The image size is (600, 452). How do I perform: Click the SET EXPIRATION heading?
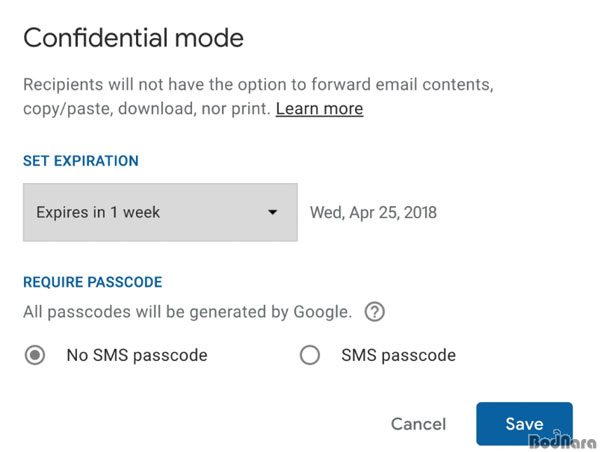click(x=81, y=161)
